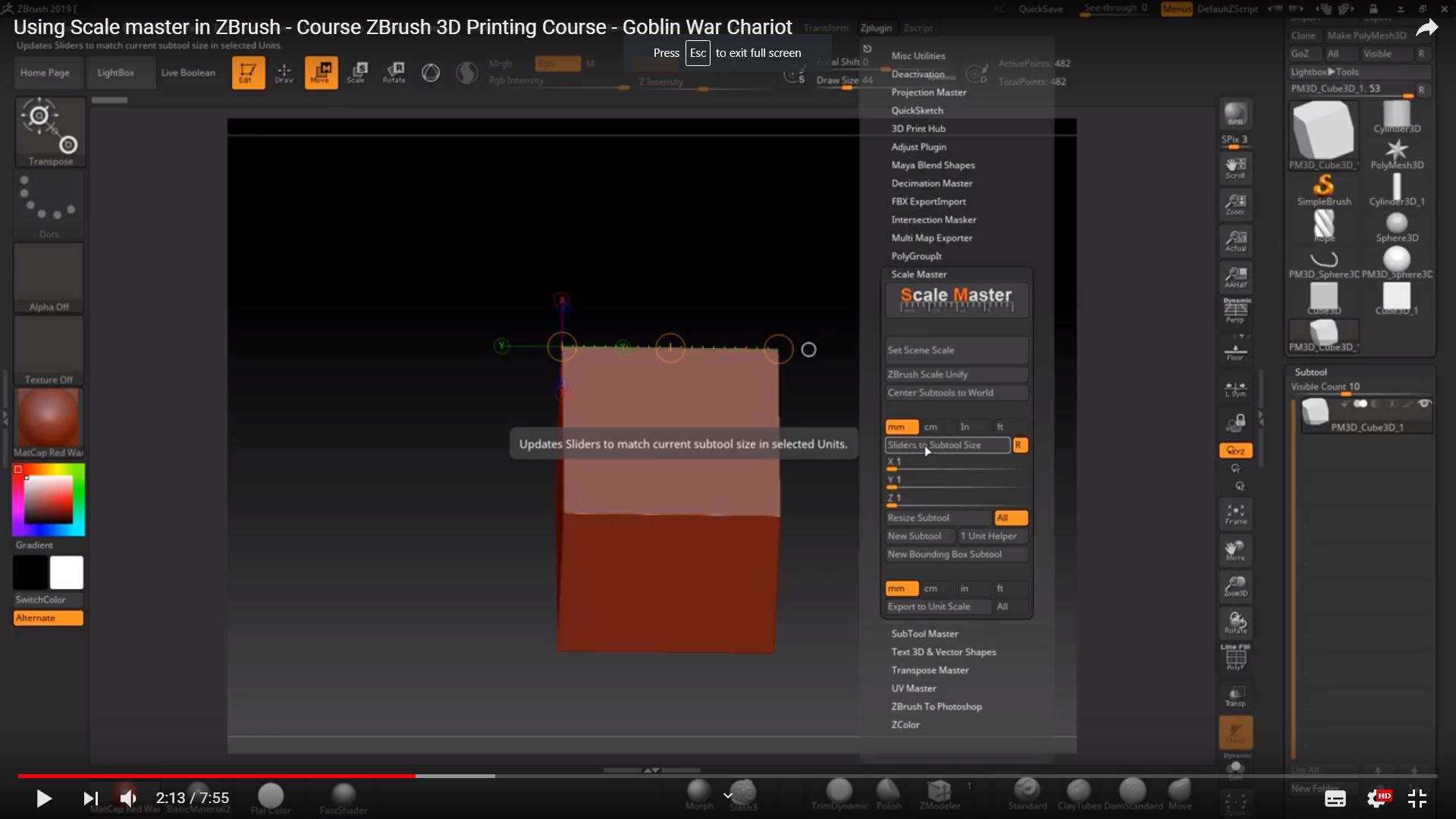The width and height of the screenshot is (1456, 819).
Task: Expand the SubTool Master section
Action: tap(924, 634)
